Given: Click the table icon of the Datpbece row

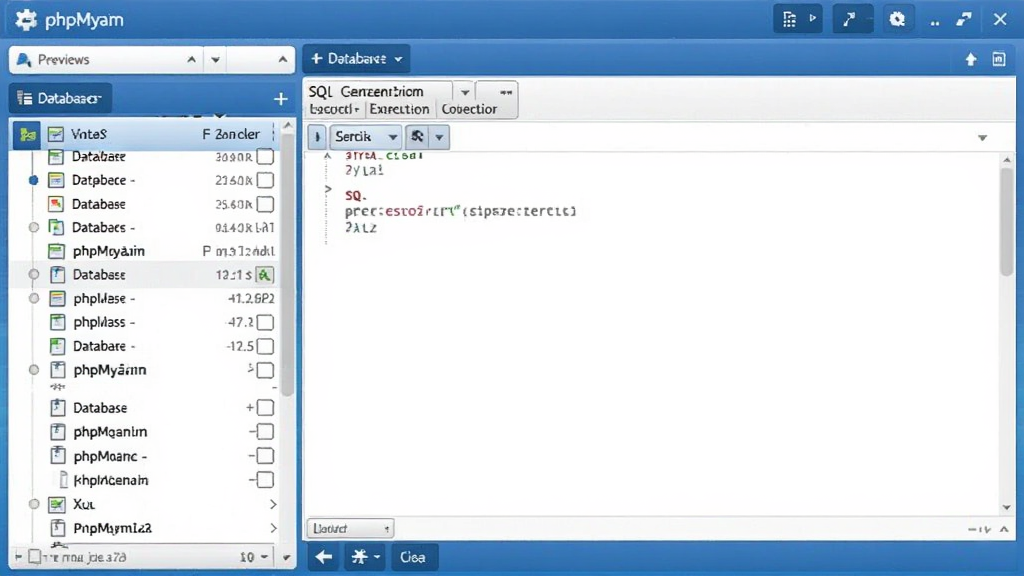Looking at the screenshot, I should 56,180.
